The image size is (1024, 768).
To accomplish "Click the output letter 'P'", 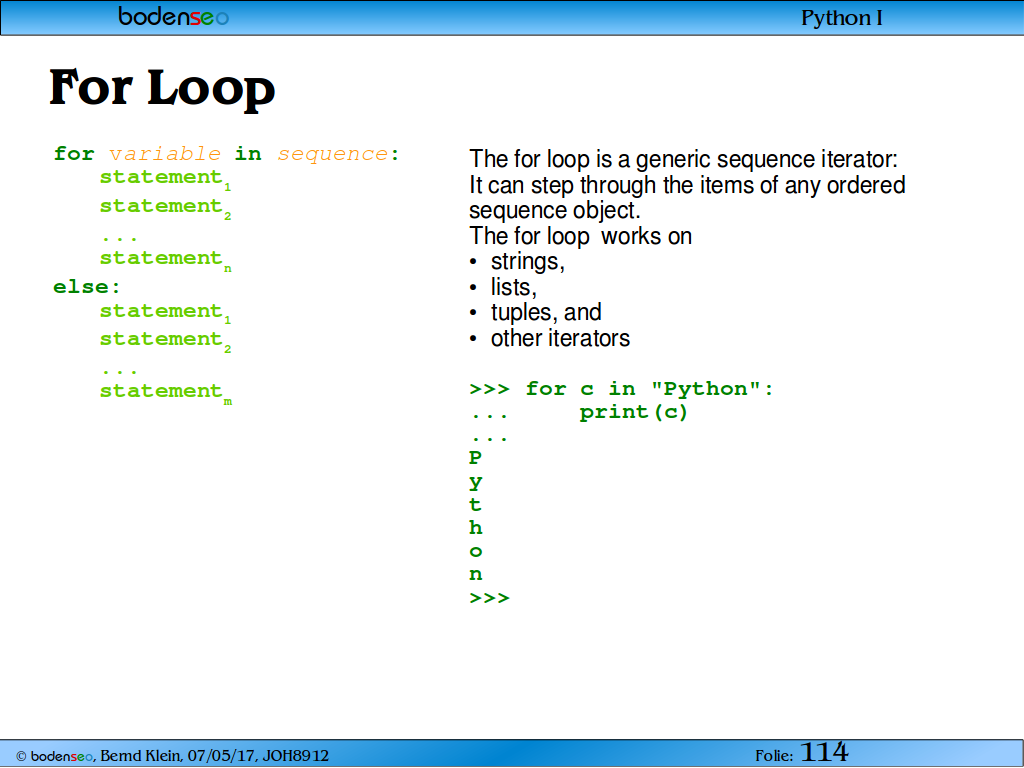I will [x=475, y=458].
